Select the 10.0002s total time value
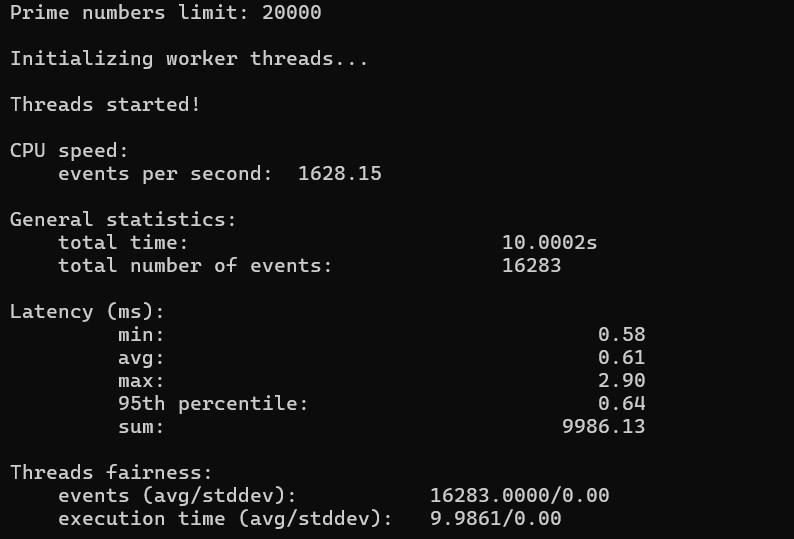Image resolution: width=794 pixels, height=539 pixels. (549, 243)
